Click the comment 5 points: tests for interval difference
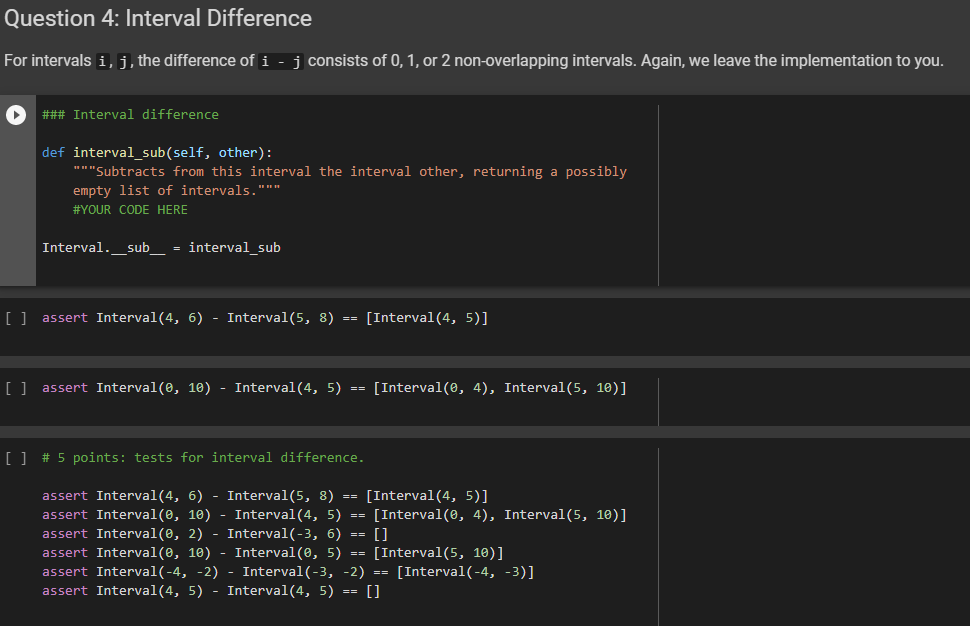This screenshot has height=626, width=970. tap(200, 457)
